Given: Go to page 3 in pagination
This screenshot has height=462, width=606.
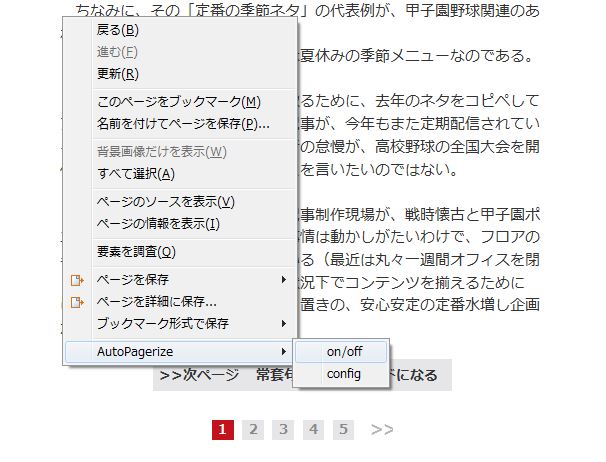Looking at the screenshot, I should point(284,430).
